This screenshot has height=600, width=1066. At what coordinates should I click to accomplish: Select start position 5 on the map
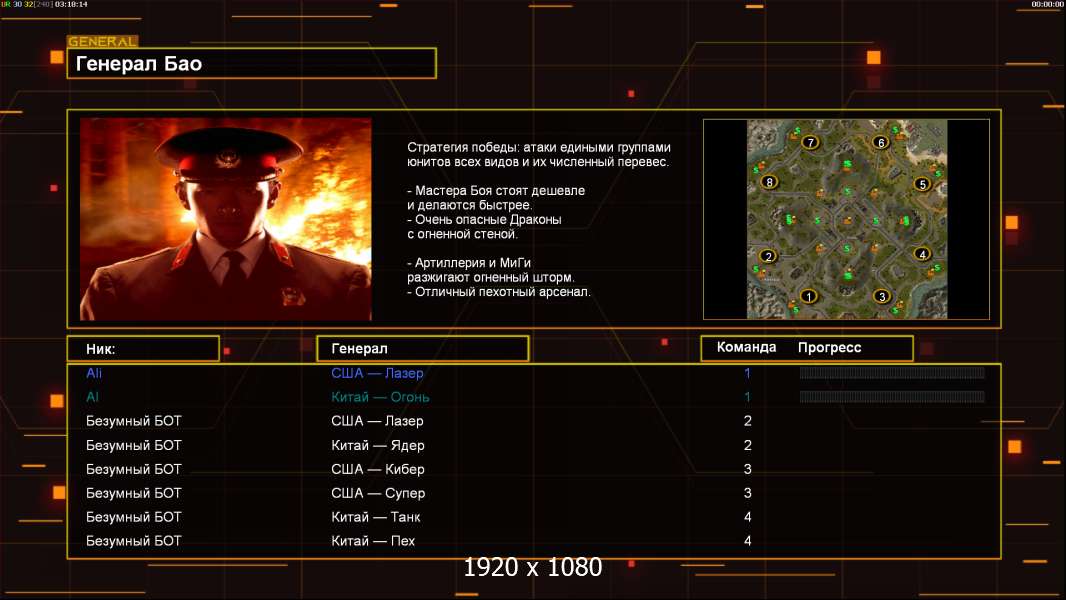pyautogui.click(x=923, y=183)
